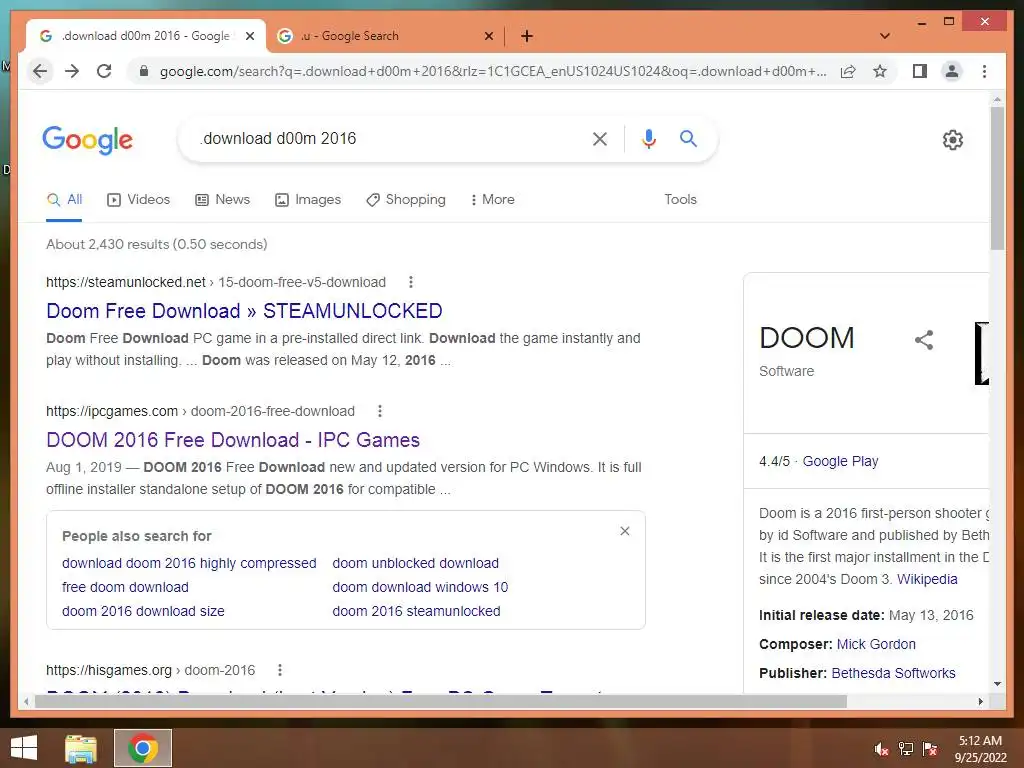Click inside the Google search box

[392, 138]
